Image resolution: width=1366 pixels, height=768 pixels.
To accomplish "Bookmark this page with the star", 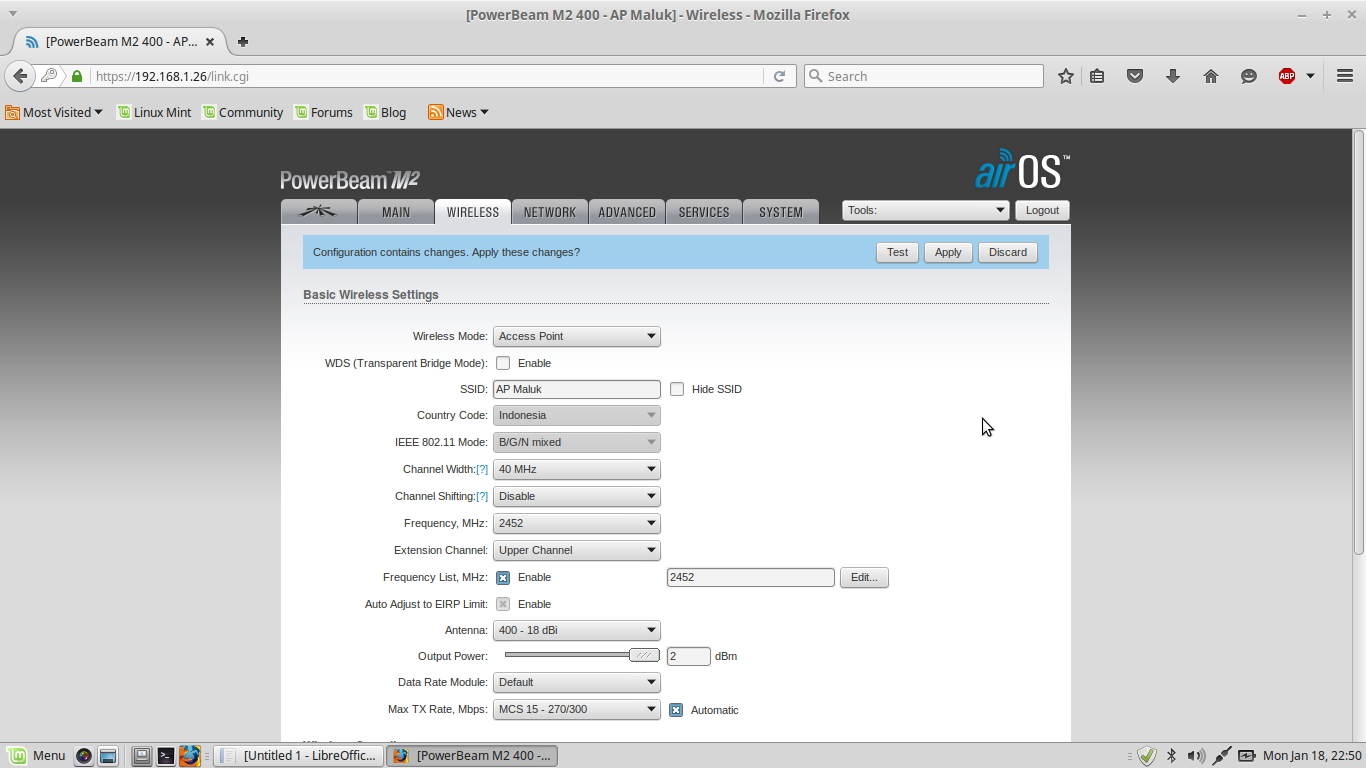I will point(1066,76).
